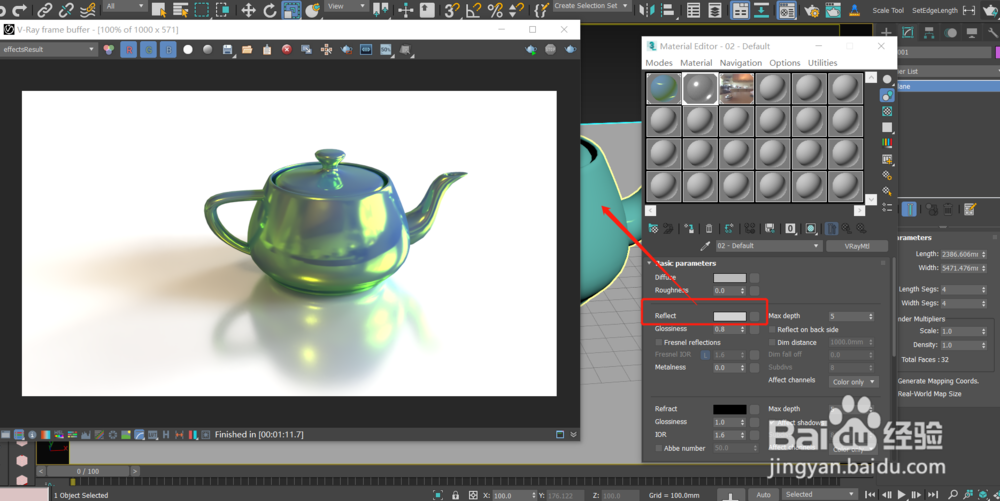Screen dimensions: 1000x501
Task: Toggle the green channel in V-Ray frame buffer
Action: (x=149, y=50)
